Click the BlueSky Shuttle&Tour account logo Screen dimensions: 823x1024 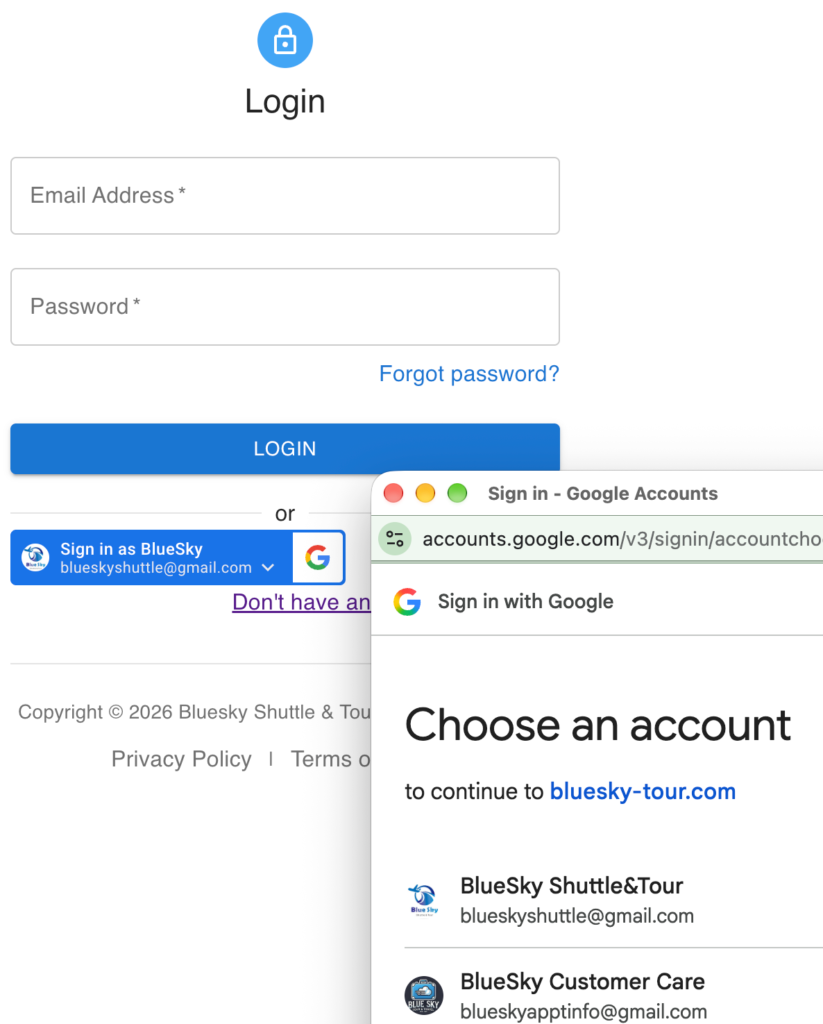coord(423,900)
